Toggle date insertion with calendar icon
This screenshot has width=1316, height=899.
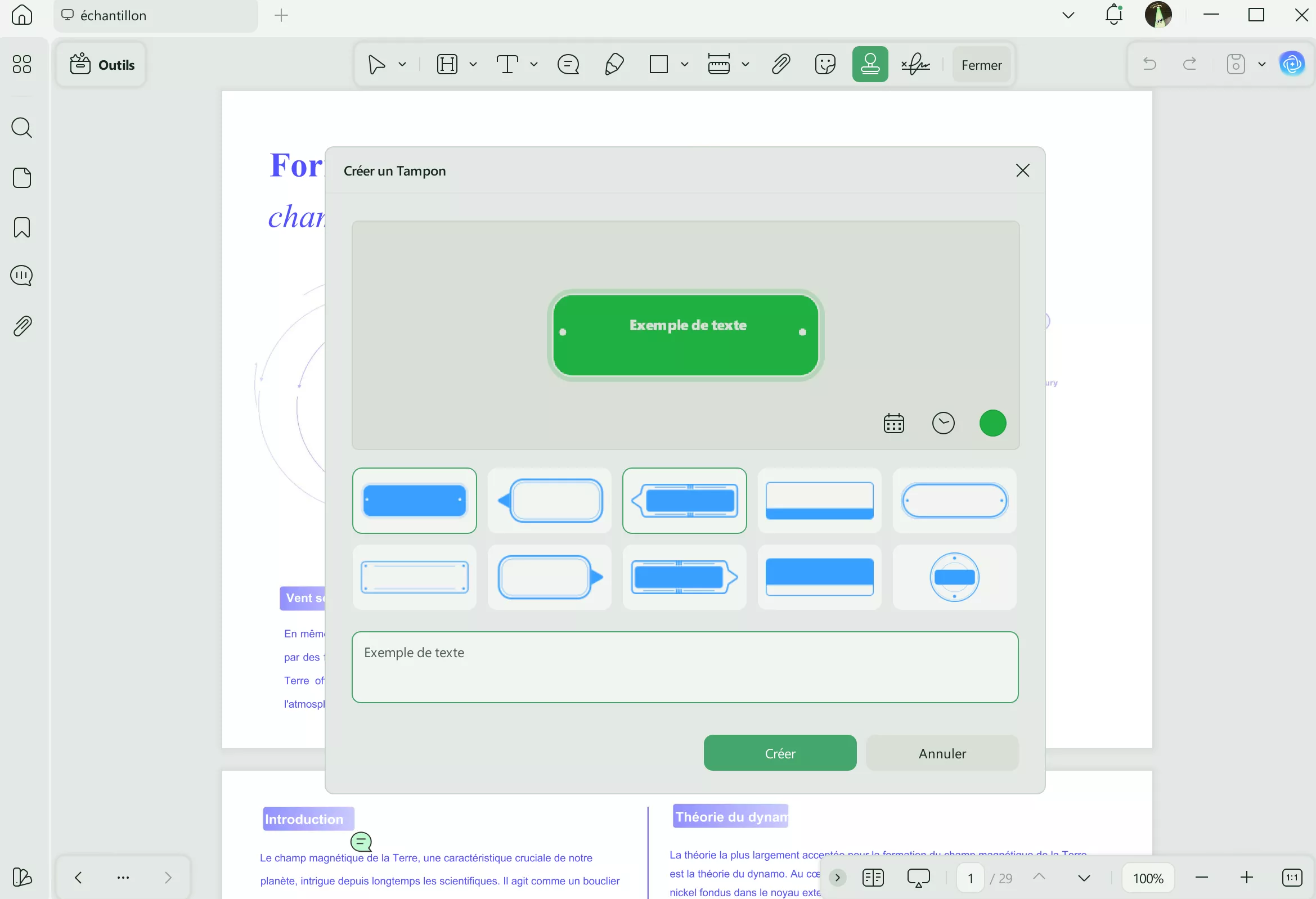tap(893, 423)
